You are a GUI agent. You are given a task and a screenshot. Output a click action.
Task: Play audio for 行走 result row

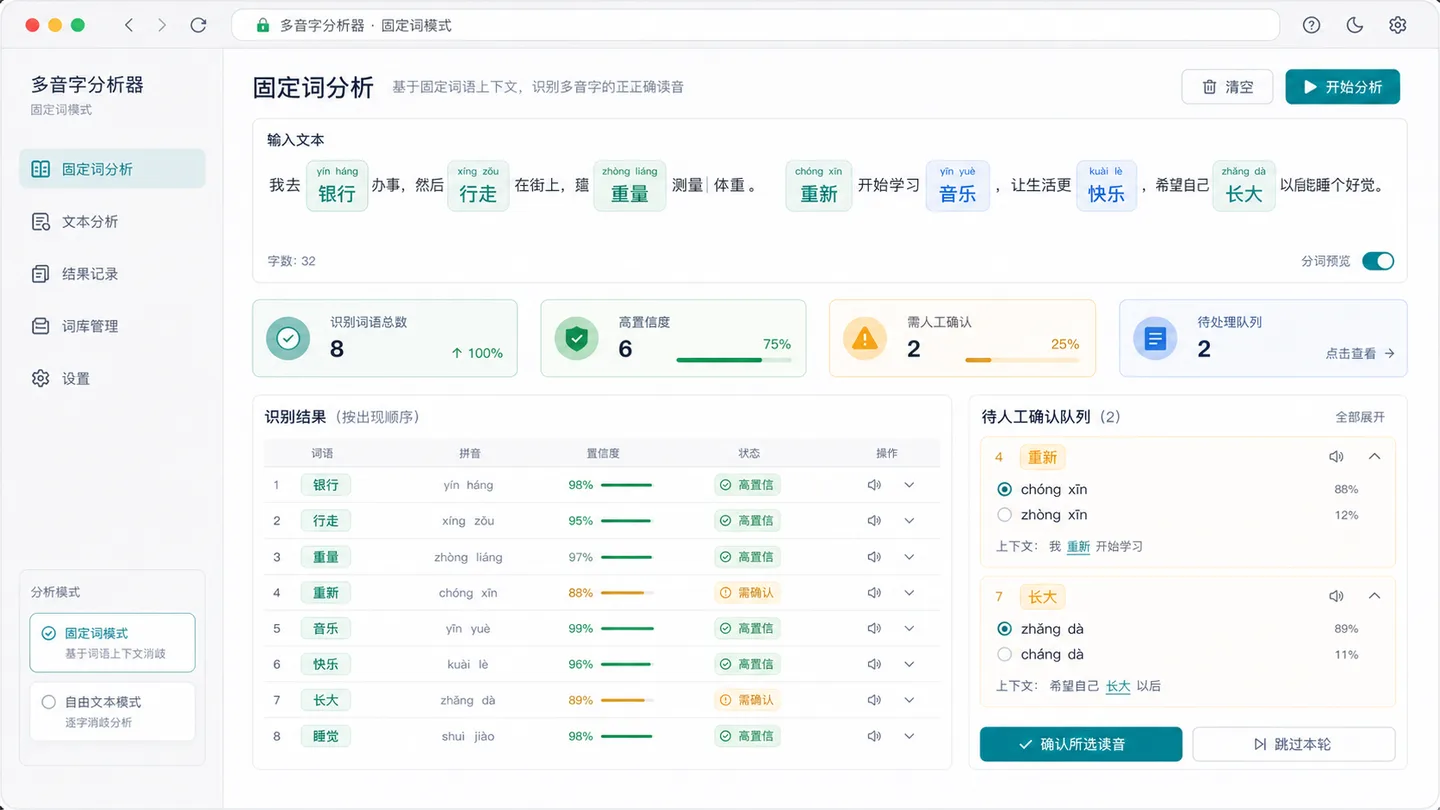pyautogui.click(x=874, y=521)
